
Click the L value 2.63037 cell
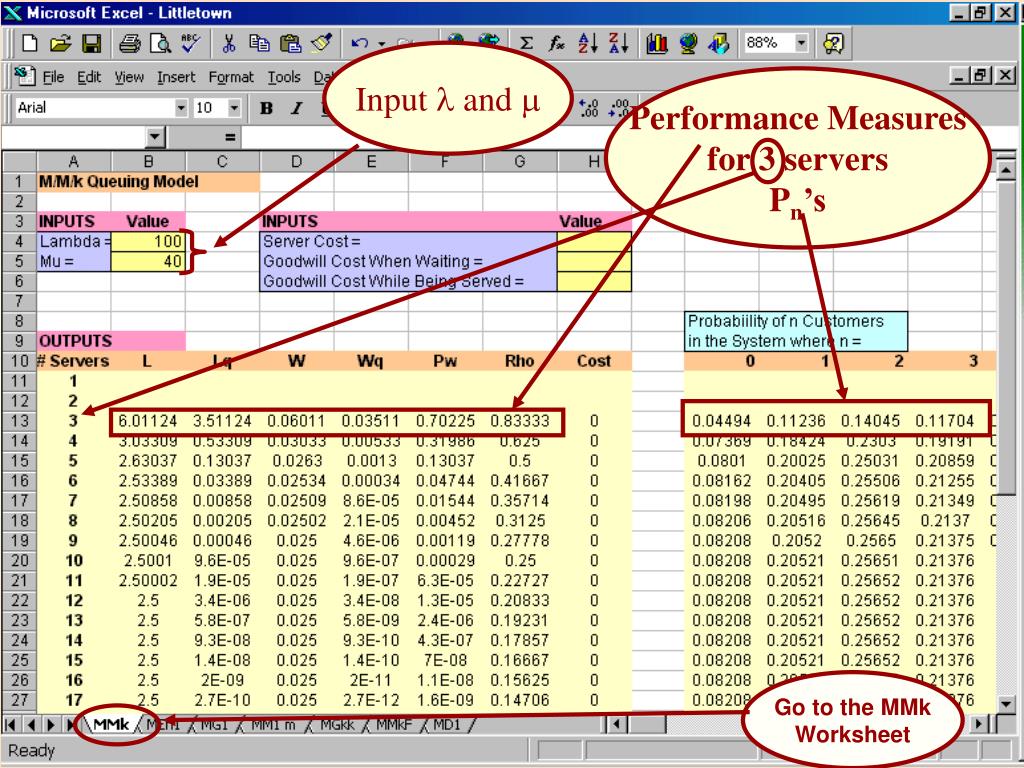[148, 461]
